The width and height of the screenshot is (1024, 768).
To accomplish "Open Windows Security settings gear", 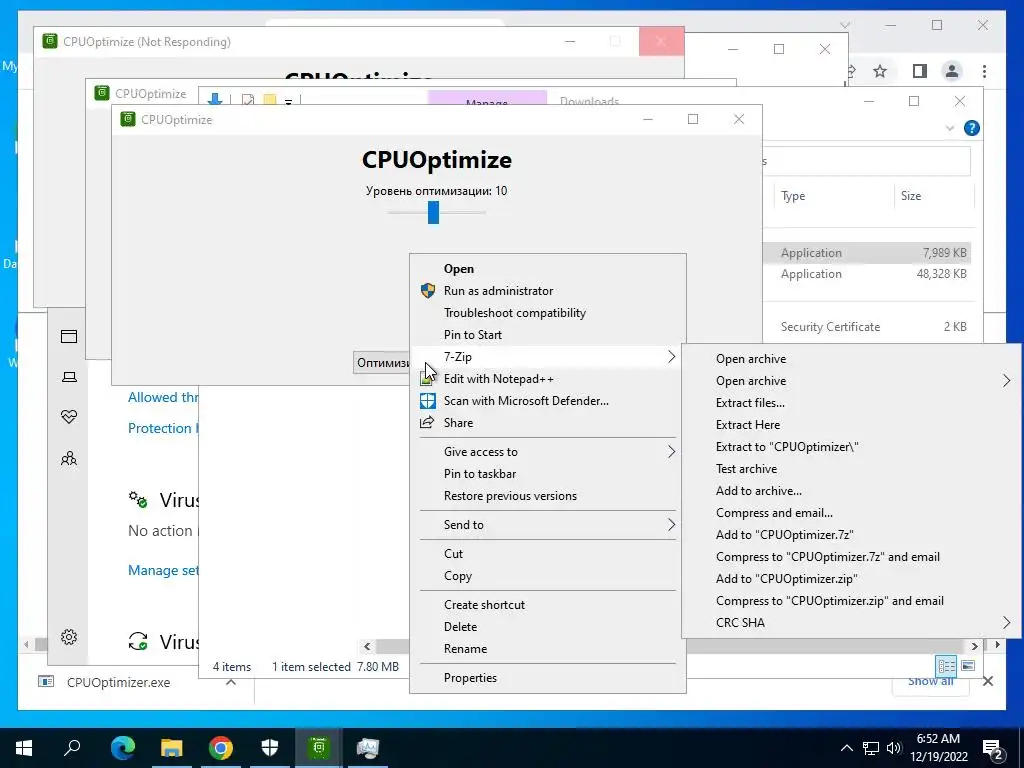I will click(x=69, y=637).
